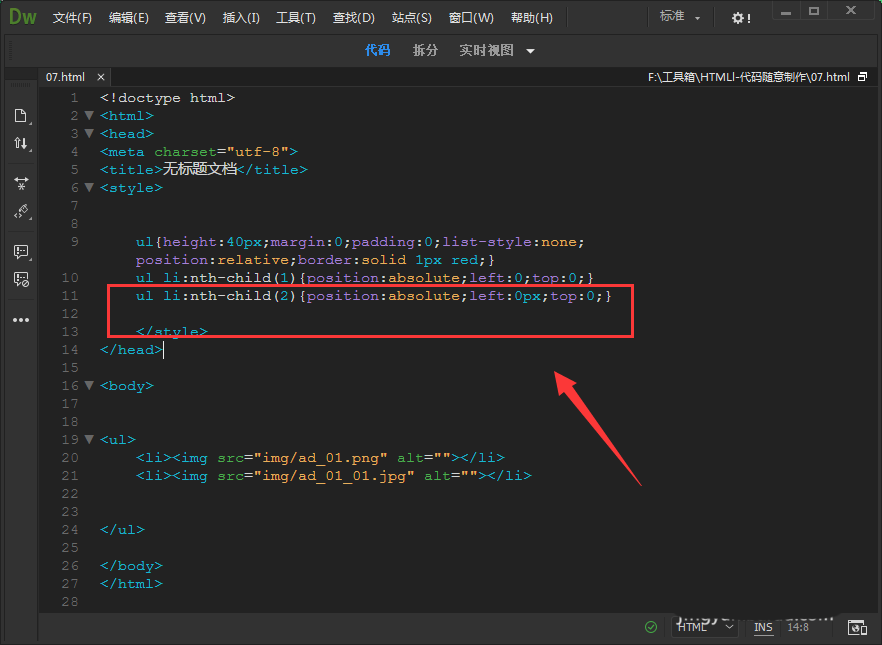Collapse the <style> block on line 6
Viewport: 882px width, 645px height.
tap(89, 188)
